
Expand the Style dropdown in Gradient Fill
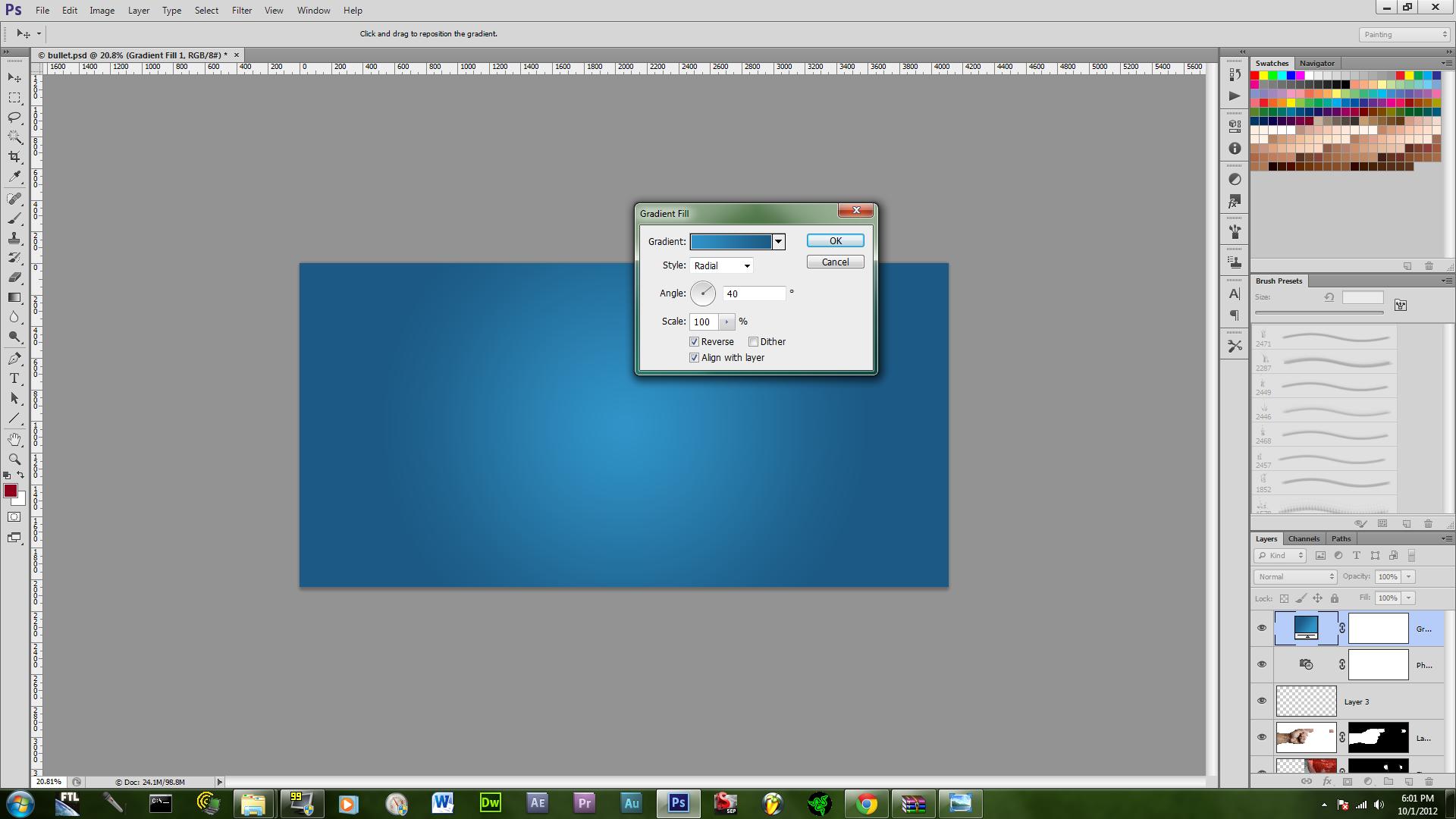coord(747,265)
